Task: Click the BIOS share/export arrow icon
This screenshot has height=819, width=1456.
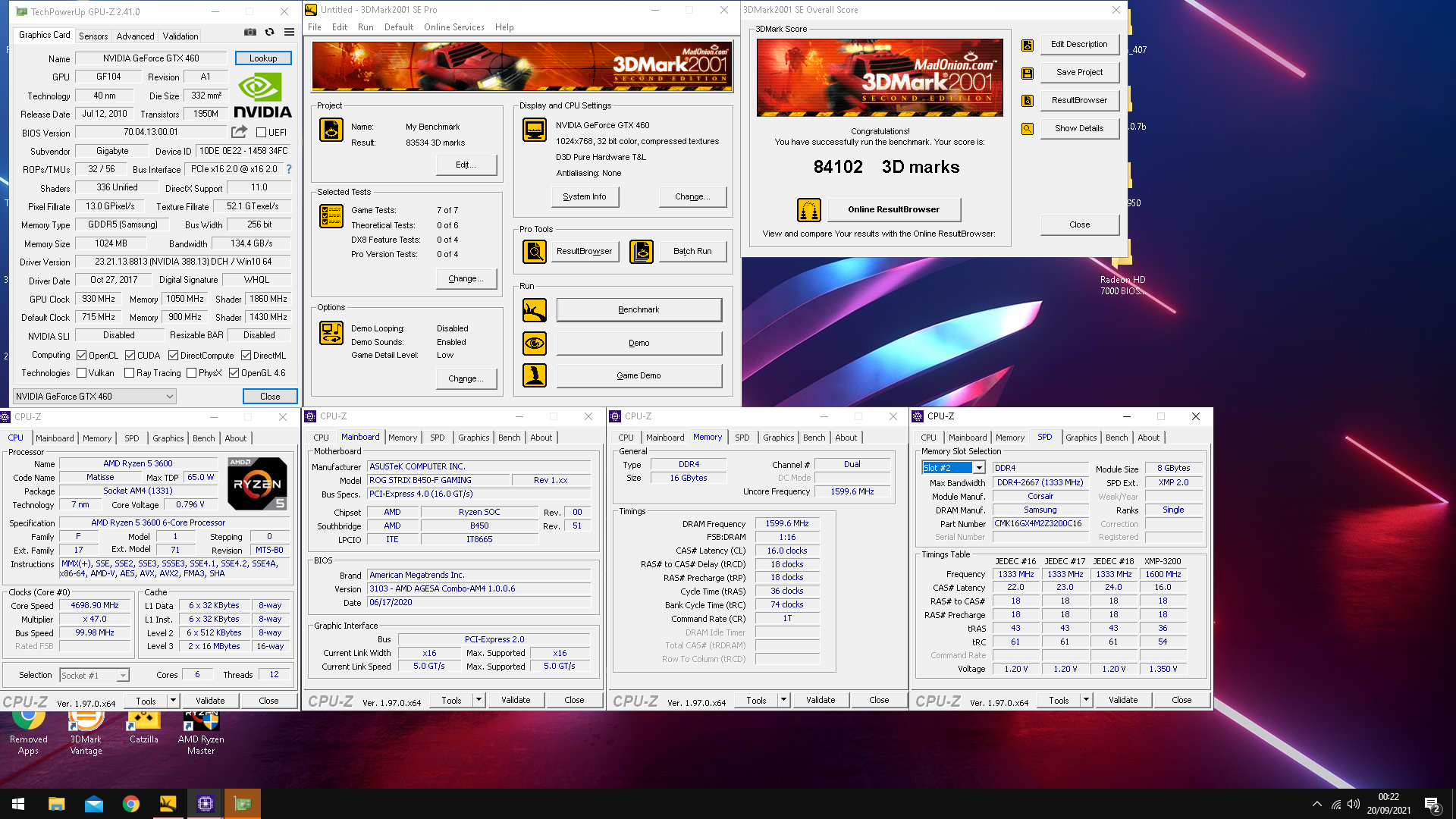Action: pyautogui.click(x=240, y=132)
